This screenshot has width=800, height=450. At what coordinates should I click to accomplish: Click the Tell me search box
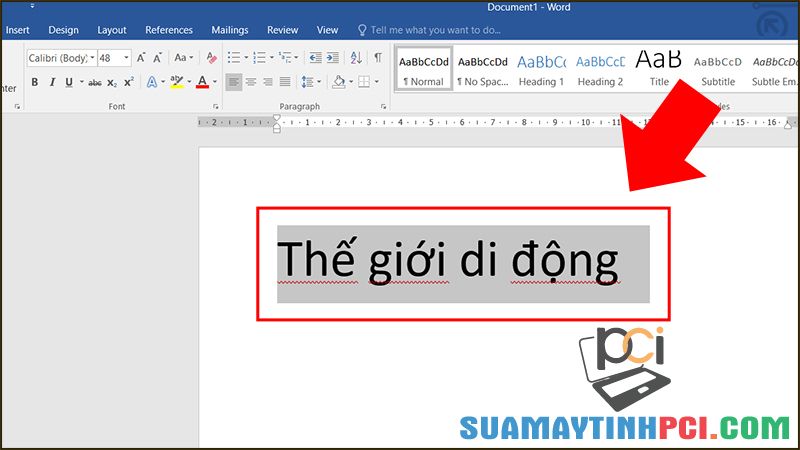(435, 30)
